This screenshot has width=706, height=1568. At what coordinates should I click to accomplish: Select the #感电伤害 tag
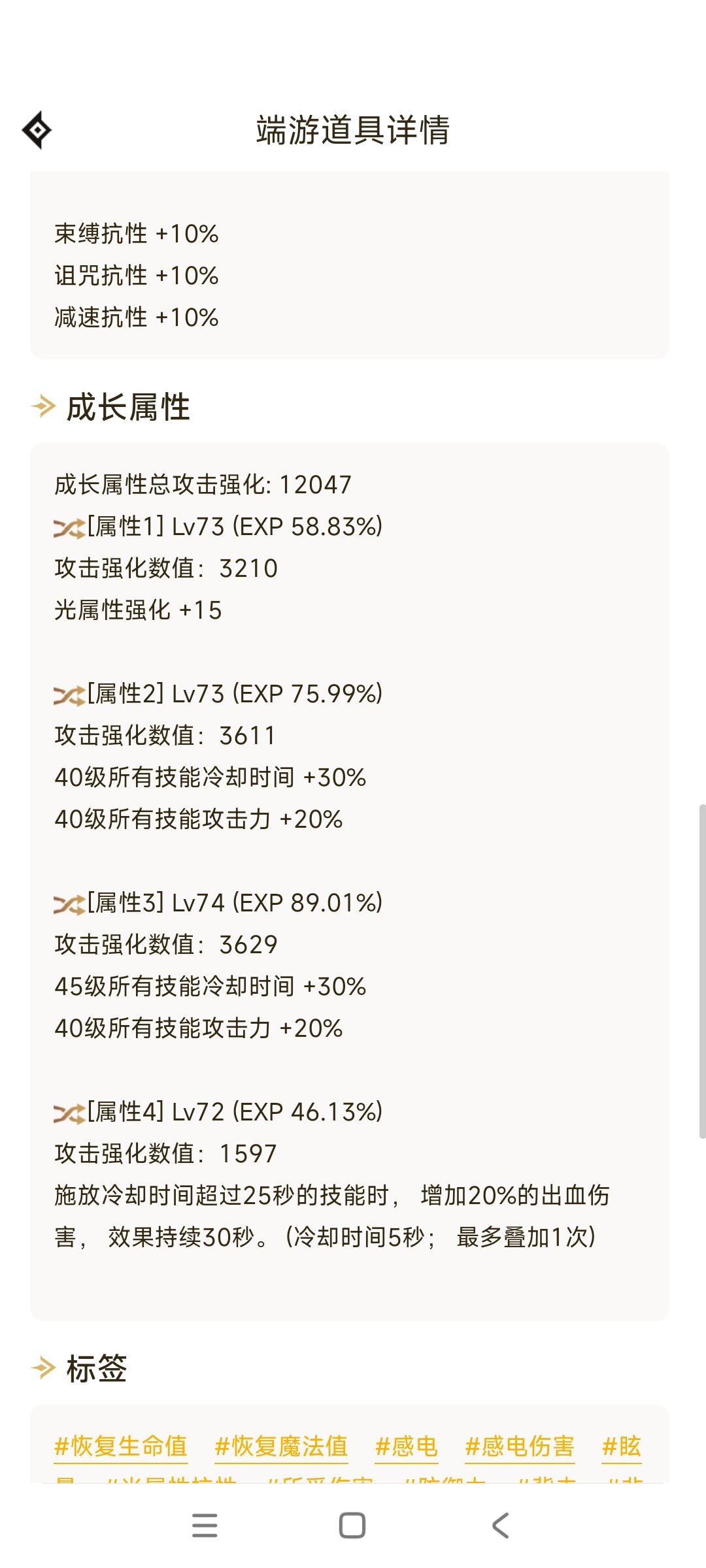point(520,1446)
